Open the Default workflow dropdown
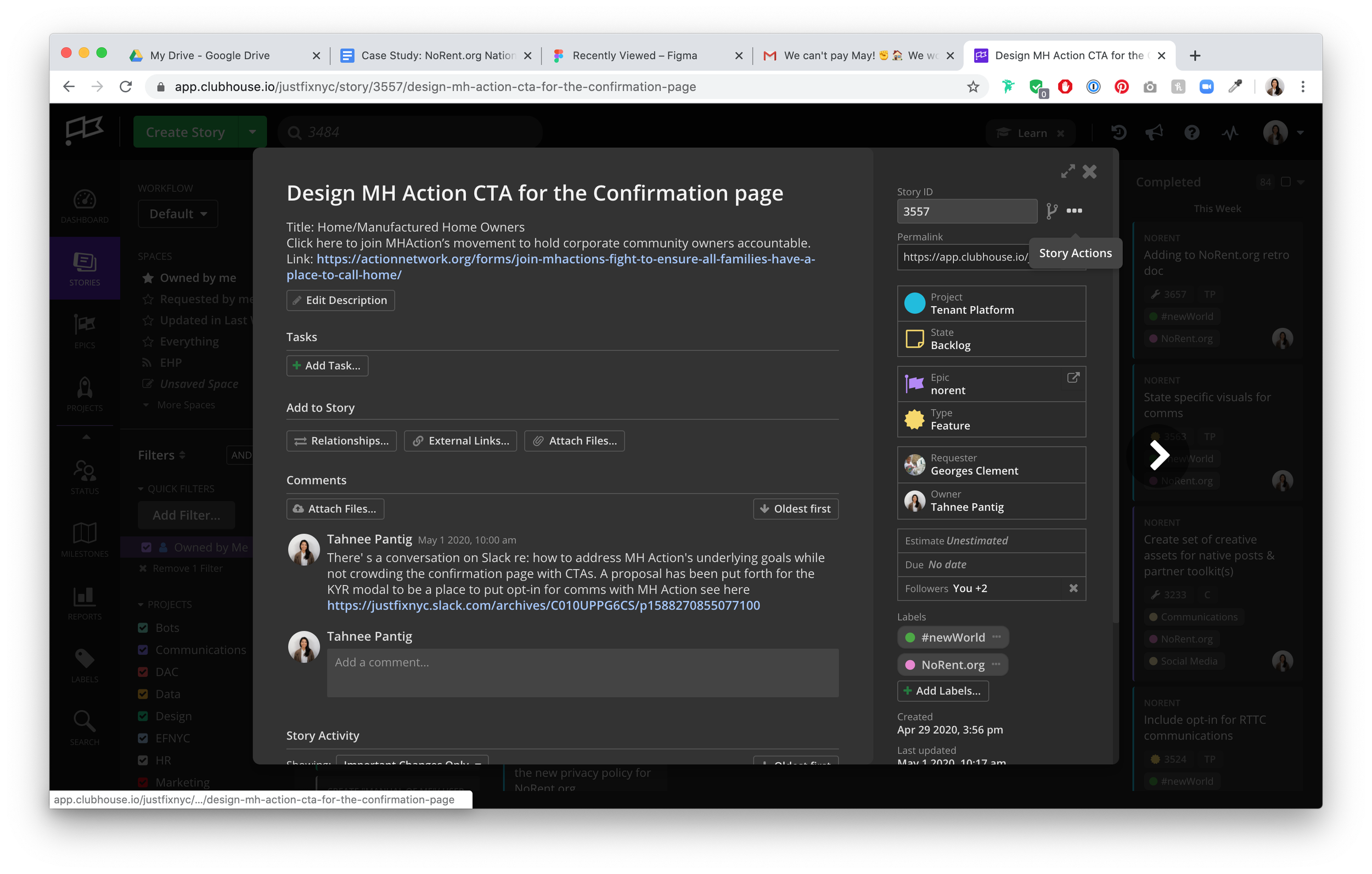The image size is (1372, 874). (177, 213)
